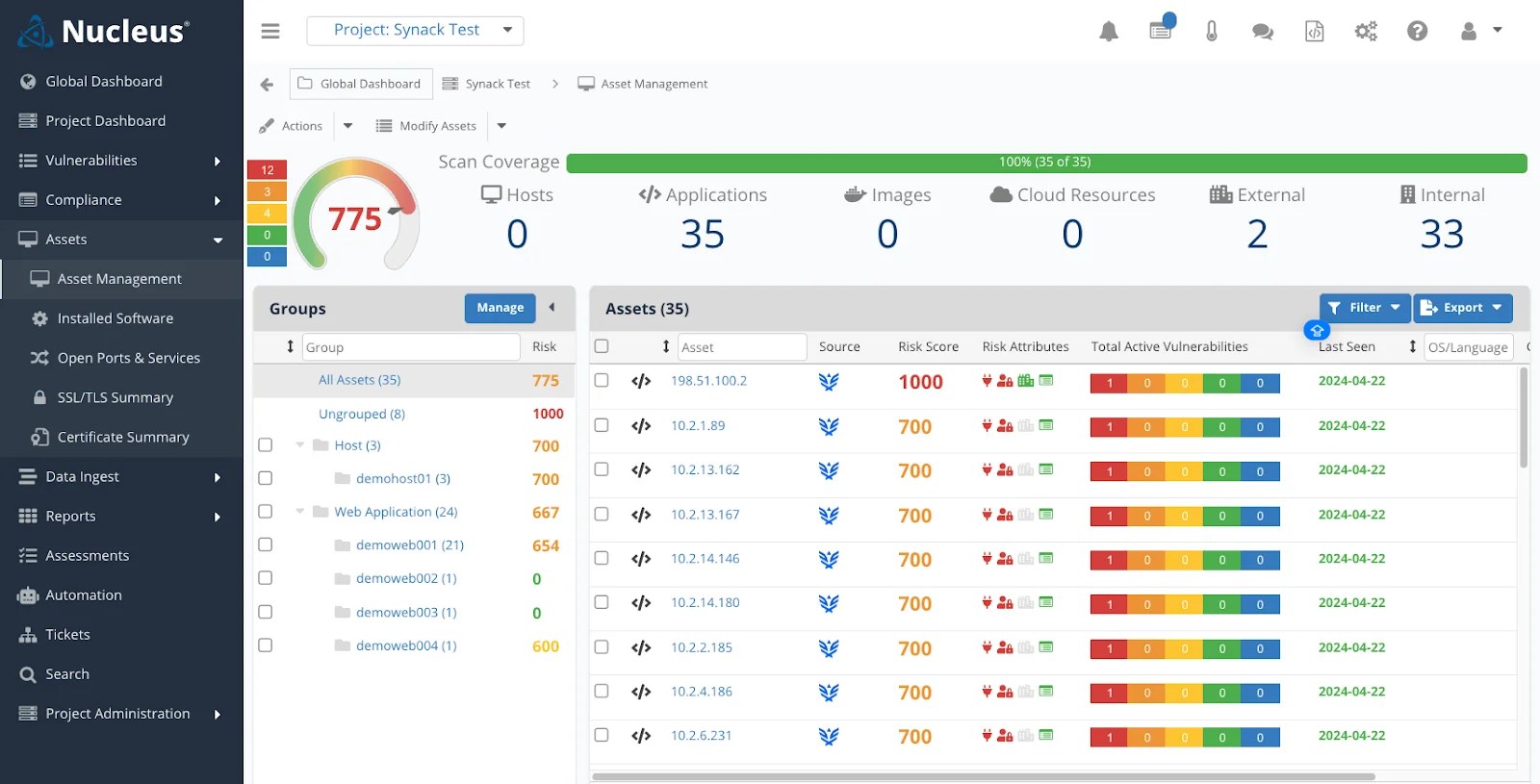Screen dimensions: 1540x784
Task: Open the Filter dropdown button
Action: [x=1365, y=308]
